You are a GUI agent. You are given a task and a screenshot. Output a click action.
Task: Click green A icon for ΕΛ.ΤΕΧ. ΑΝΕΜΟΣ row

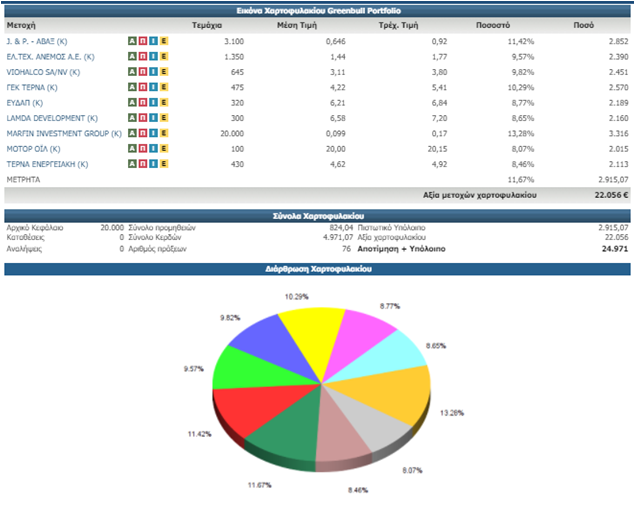[132, 56]
